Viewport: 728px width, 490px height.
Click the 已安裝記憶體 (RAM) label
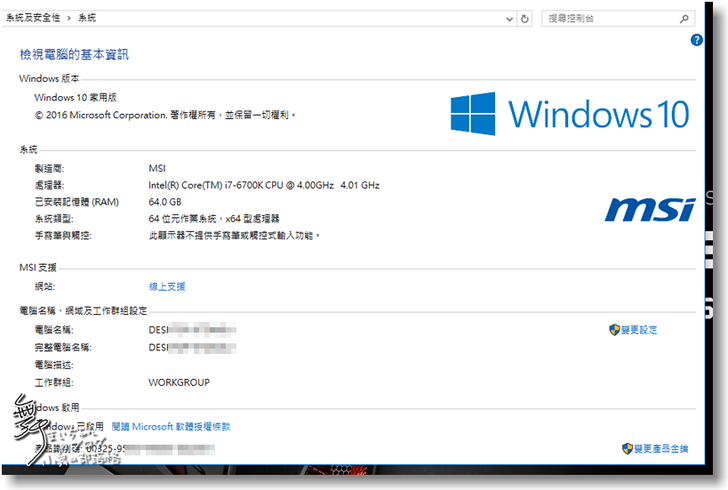(x=77, y=202)
